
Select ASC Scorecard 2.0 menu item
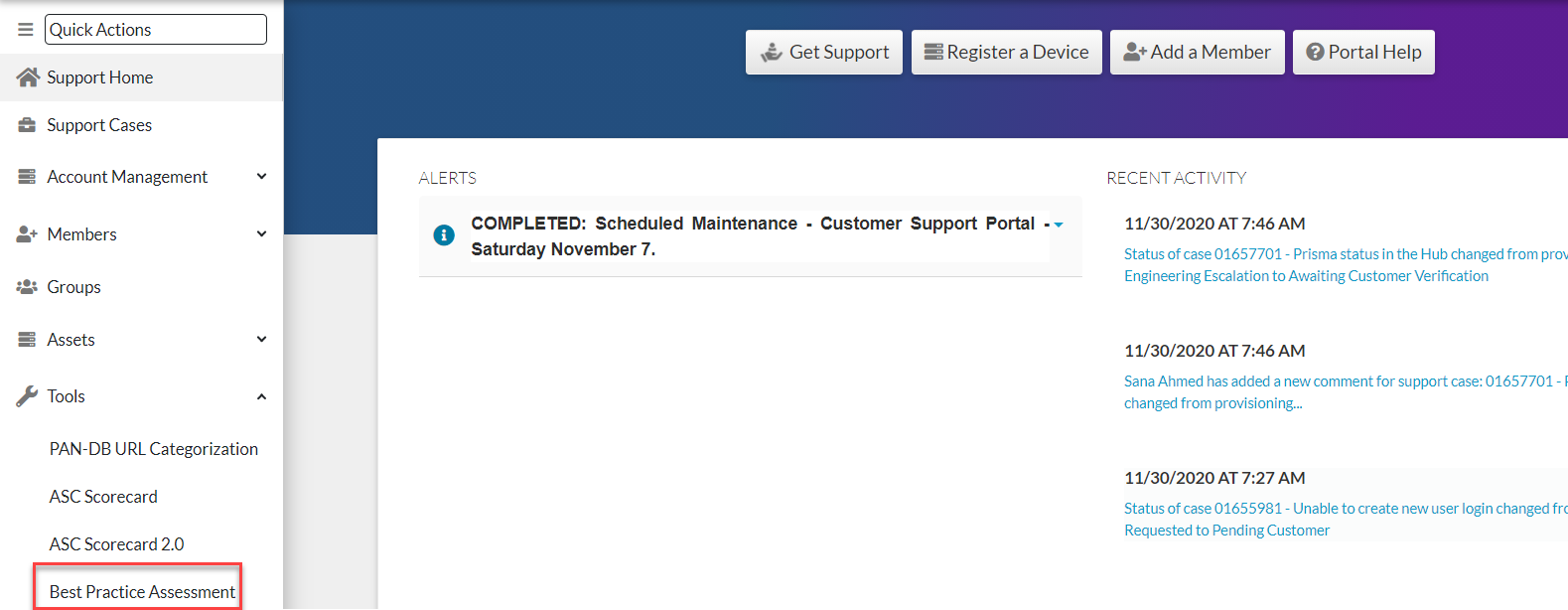coord(117,544)
